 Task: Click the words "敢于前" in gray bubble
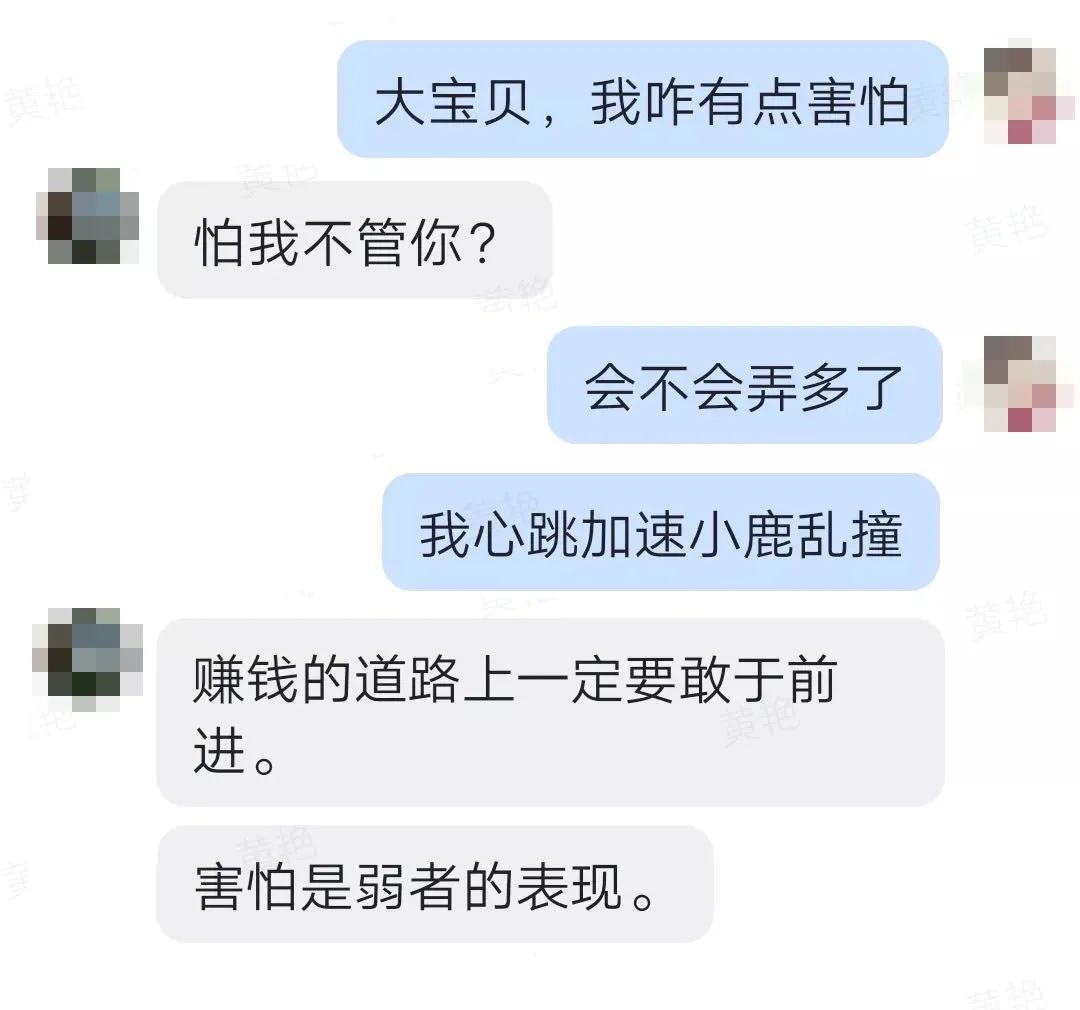coord(759,679)
